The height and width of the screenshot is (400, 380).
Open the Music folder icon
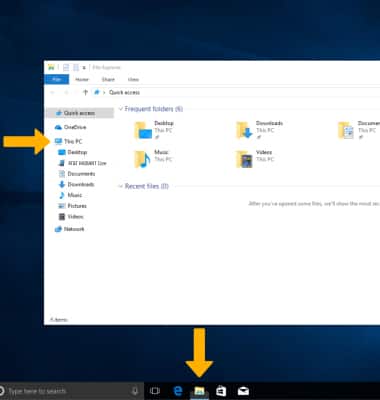(x=142, y=159)
